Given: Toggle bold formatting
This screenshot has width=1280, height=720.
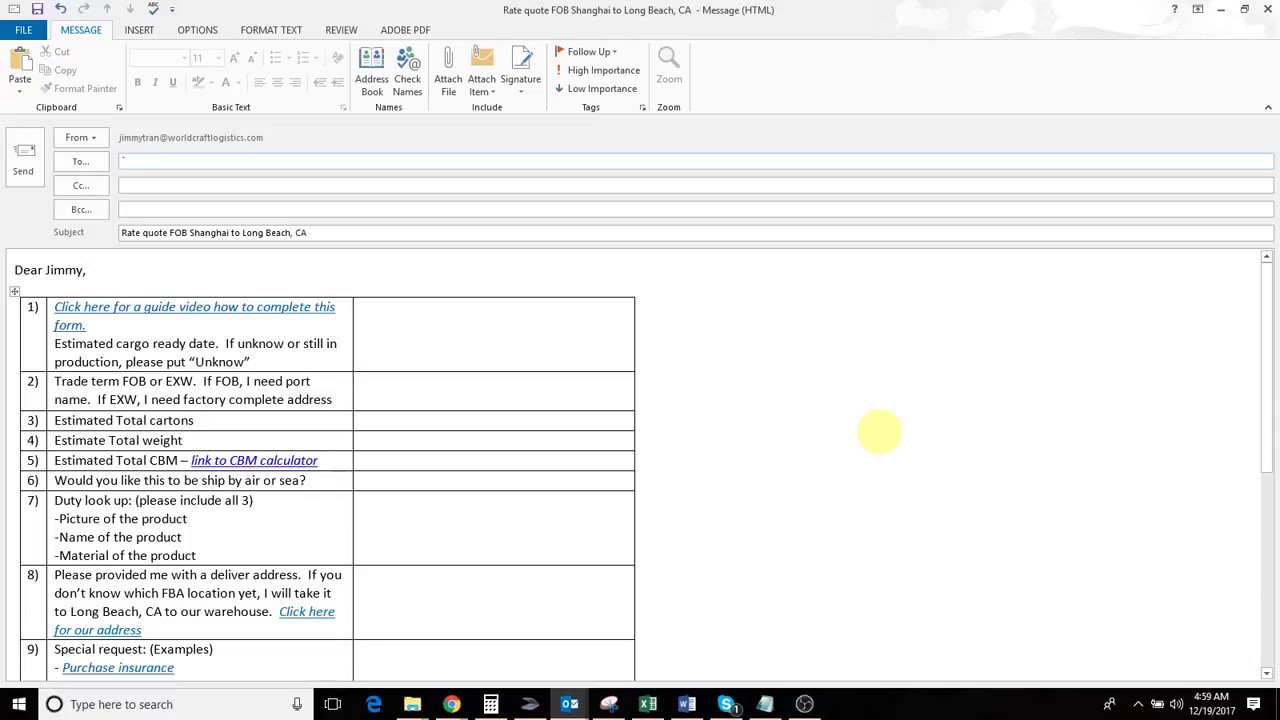Looking at the screenshot, I should tap(137, 82).
